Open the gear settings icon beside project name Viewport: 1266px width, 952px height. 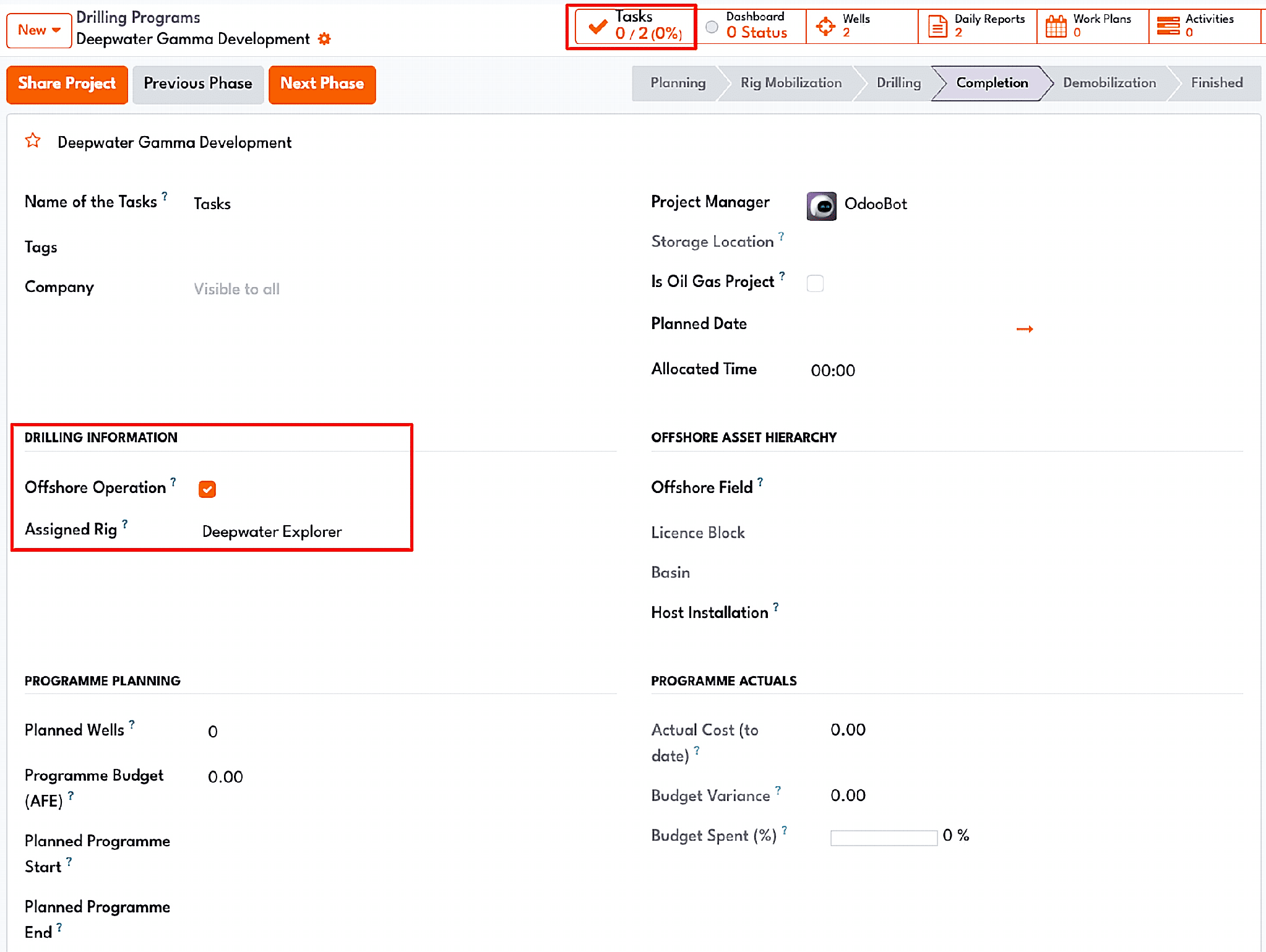[324, 39]
